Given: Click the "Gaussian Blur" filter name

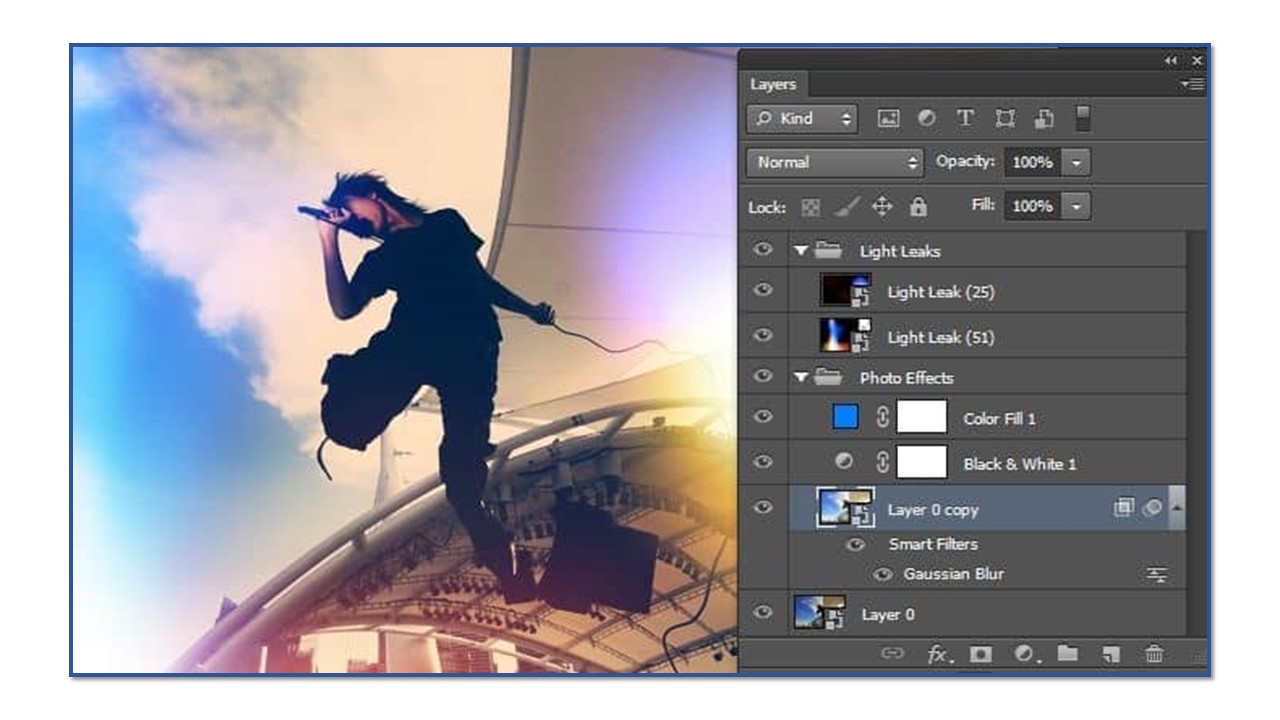Looking at the screenshot, I should click(x=954, y=574).
